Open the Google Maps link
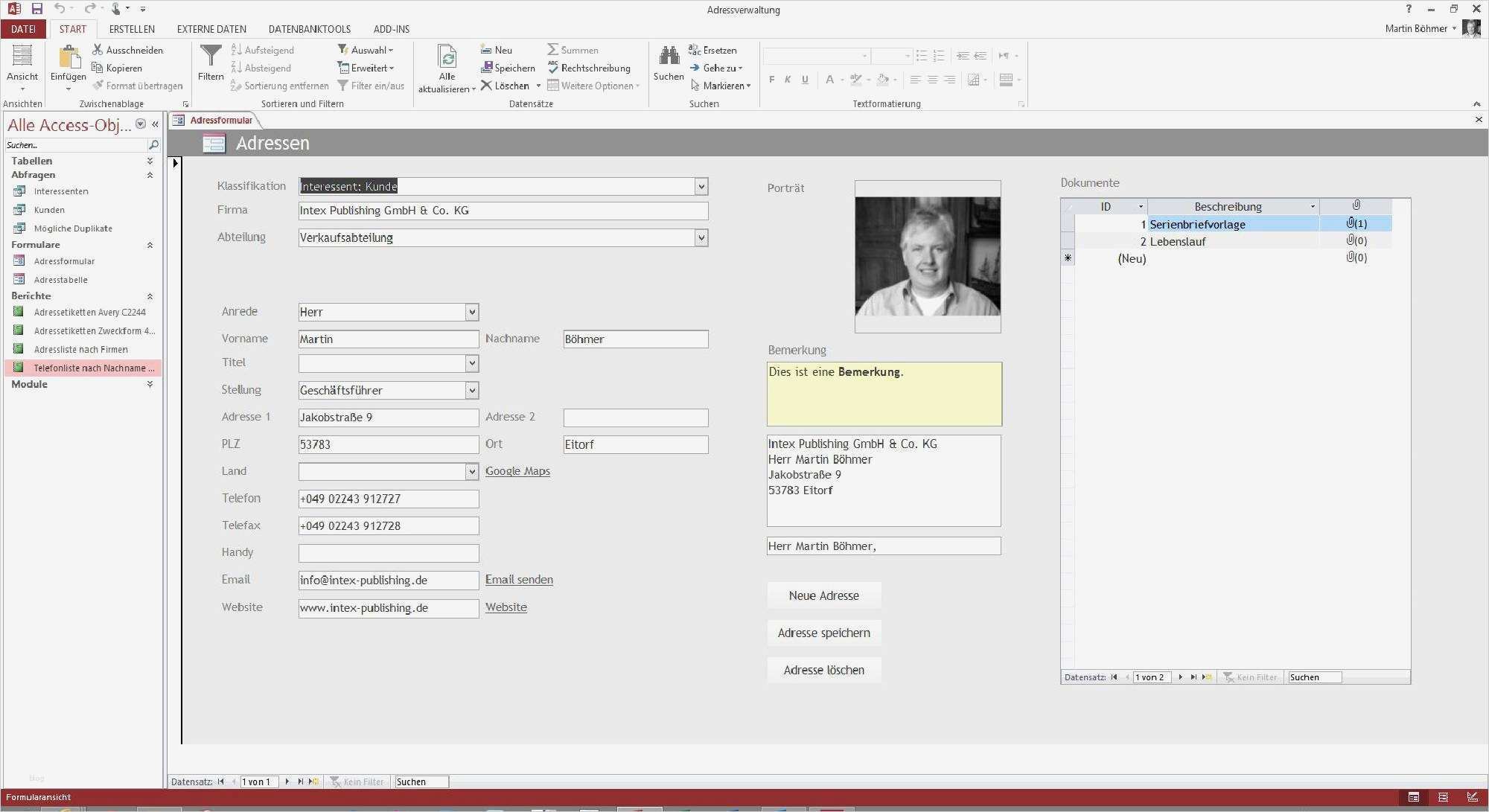 coord(517,471)
